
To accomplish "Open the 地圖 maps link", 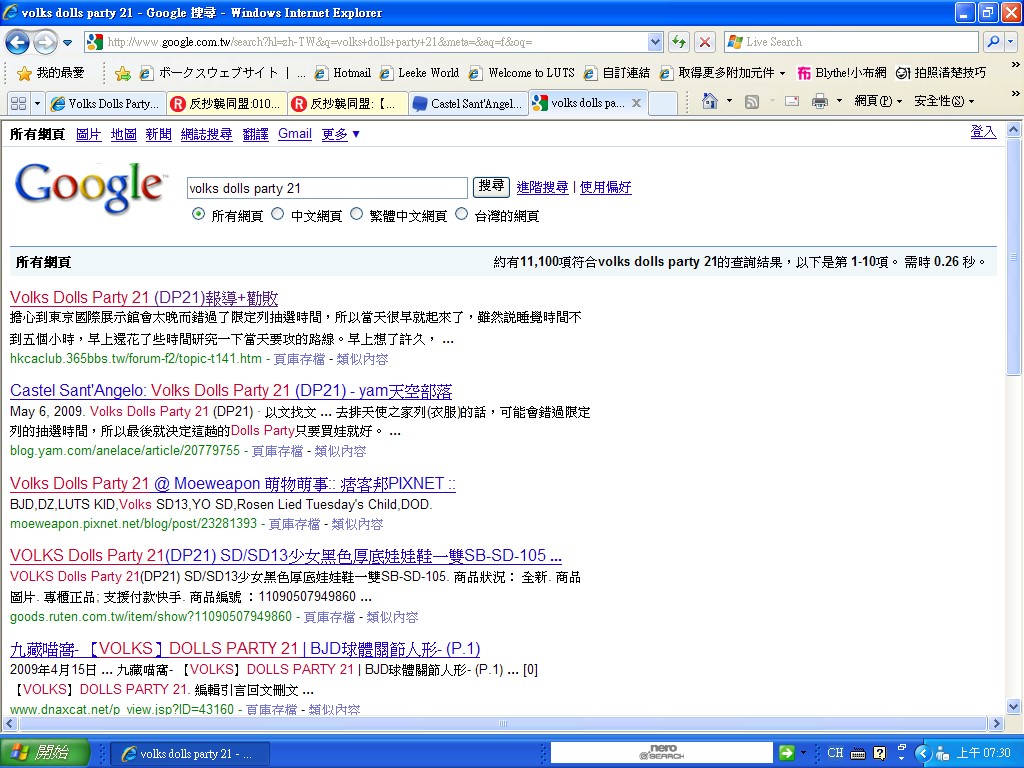I will (123, 135).
